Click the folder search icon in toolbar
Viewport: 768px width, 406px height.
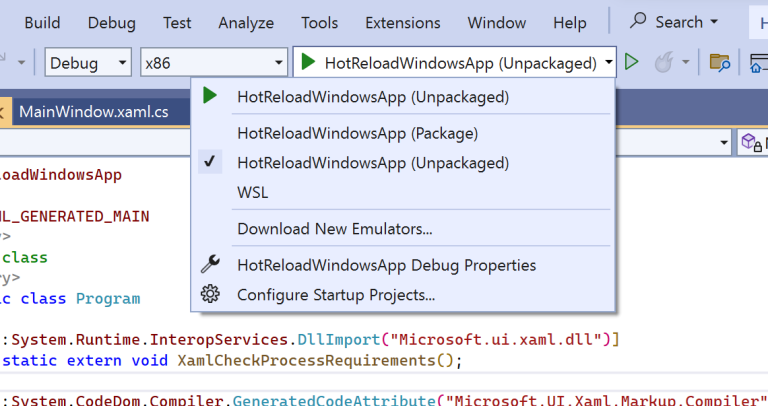tap(719, 62)
